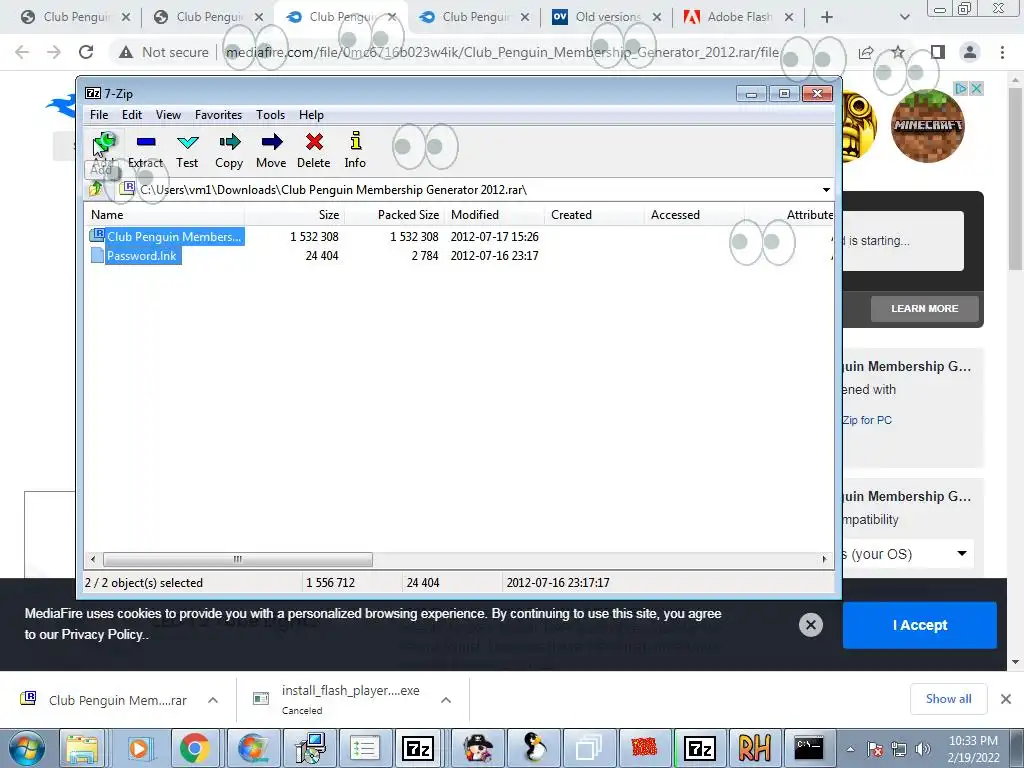Open the Chrome profile icon
This screenshot has width=1024, height=768.
970,52
